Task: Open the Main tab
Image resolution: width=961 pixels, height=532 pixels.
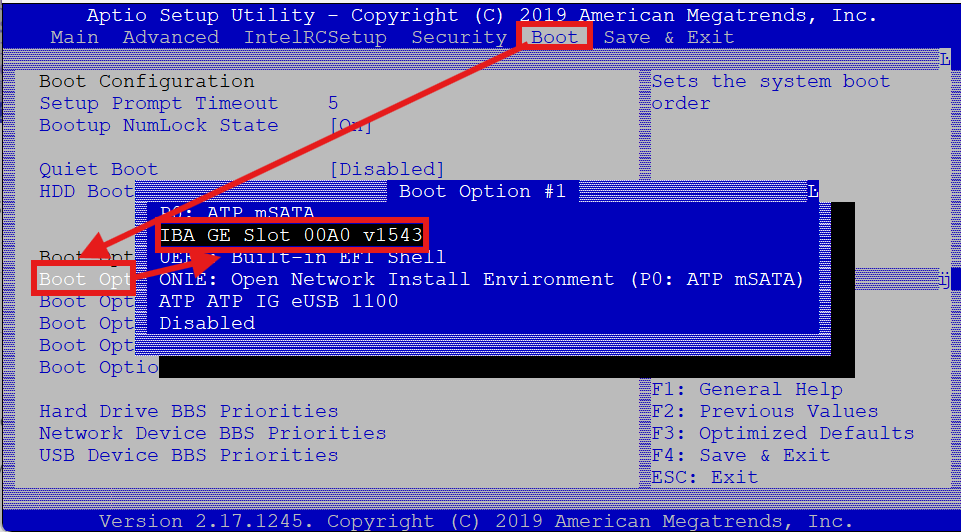Action: click(74, 37)
